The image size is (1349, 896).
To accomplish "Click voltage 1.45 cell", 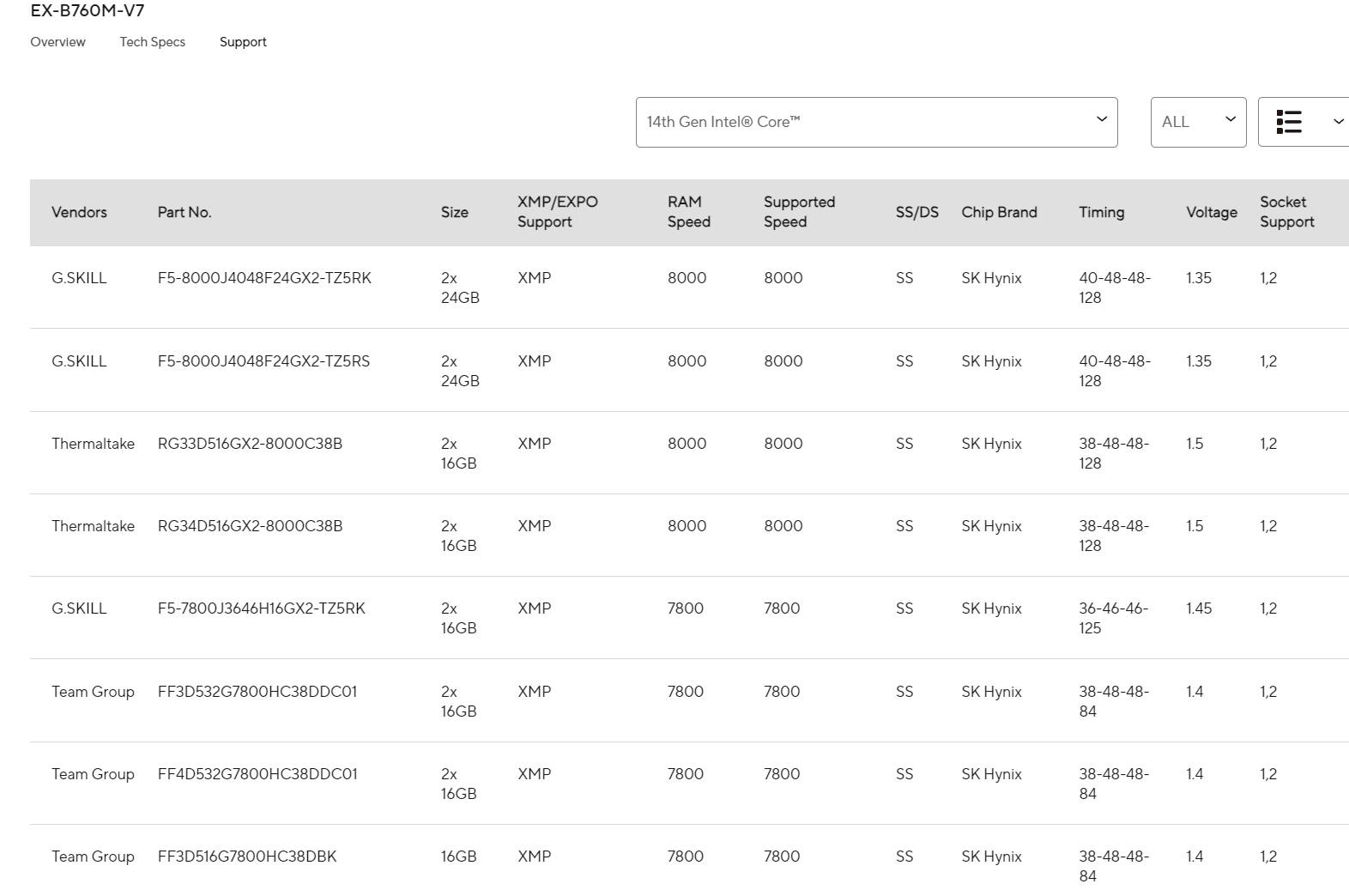I will pyautogui.click(x=1199, y=608).
